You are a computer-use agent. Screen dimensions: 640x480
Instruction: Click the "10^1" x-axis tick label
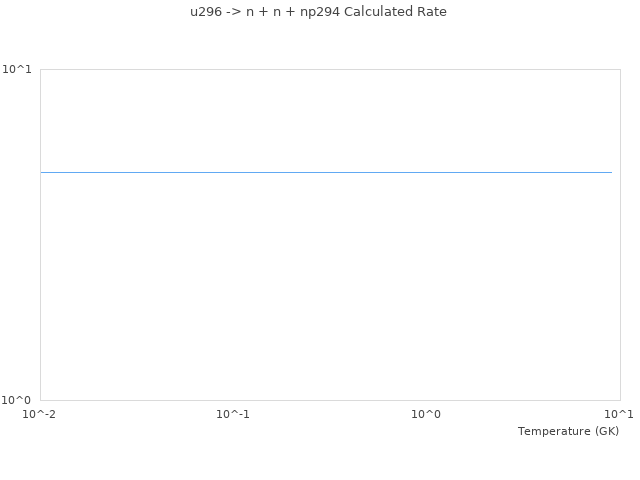[619, 414]
